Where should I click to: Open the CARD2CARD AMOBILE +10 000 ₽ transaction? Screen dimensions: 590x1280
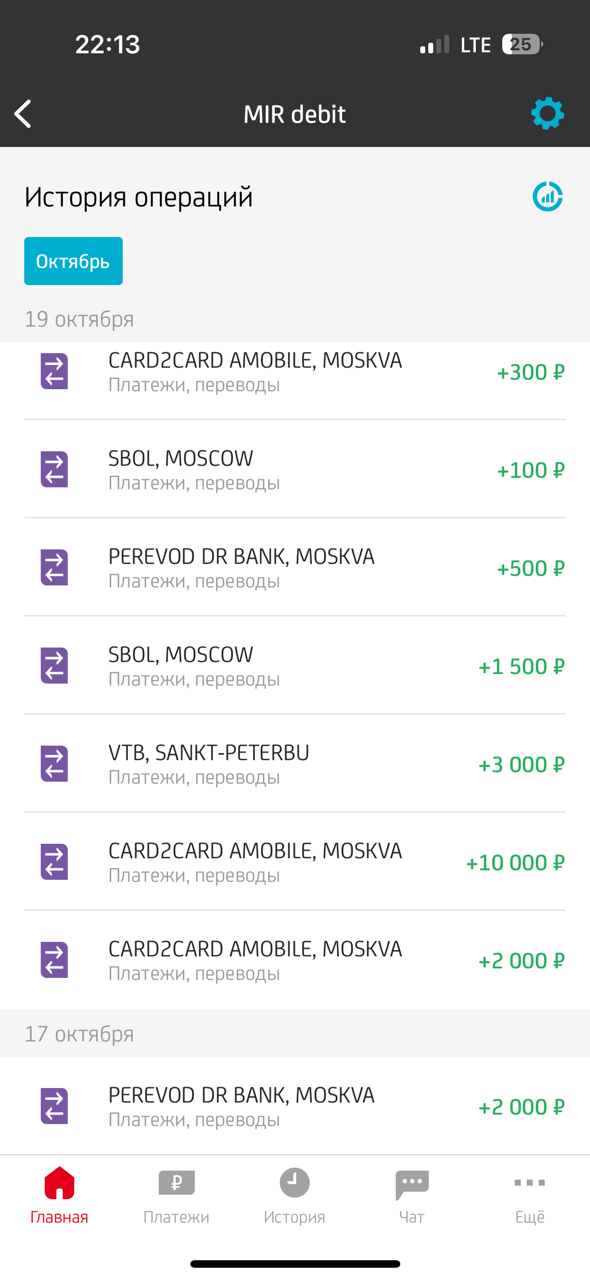point(295,861)
